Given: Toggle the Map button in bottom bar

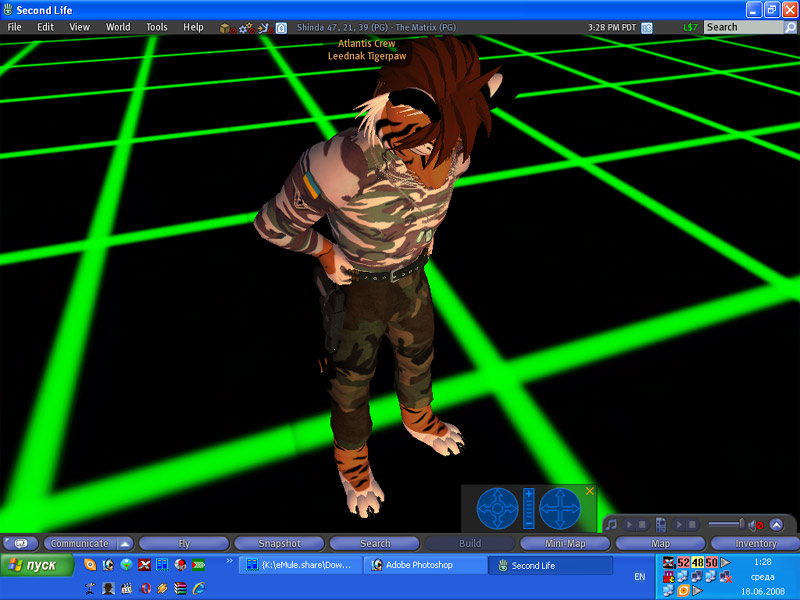Looking at the screenshot, I should [x=660, y=543].
